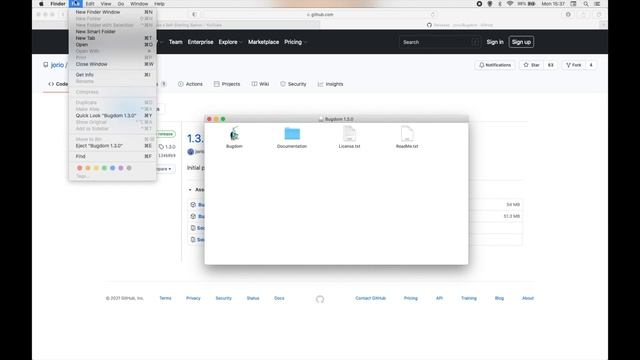Apply the blue tag color
The height and width of the screenshot is (360, 640).
click(x=113, y=168)
